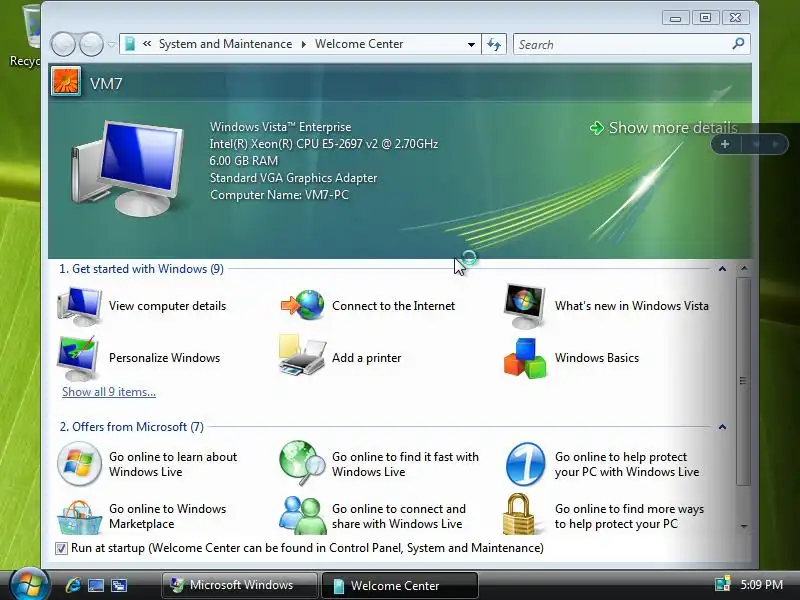The width and height of the screenshot is (800, 600).
Task: Click the connect and share people icon
Action: 302,515
